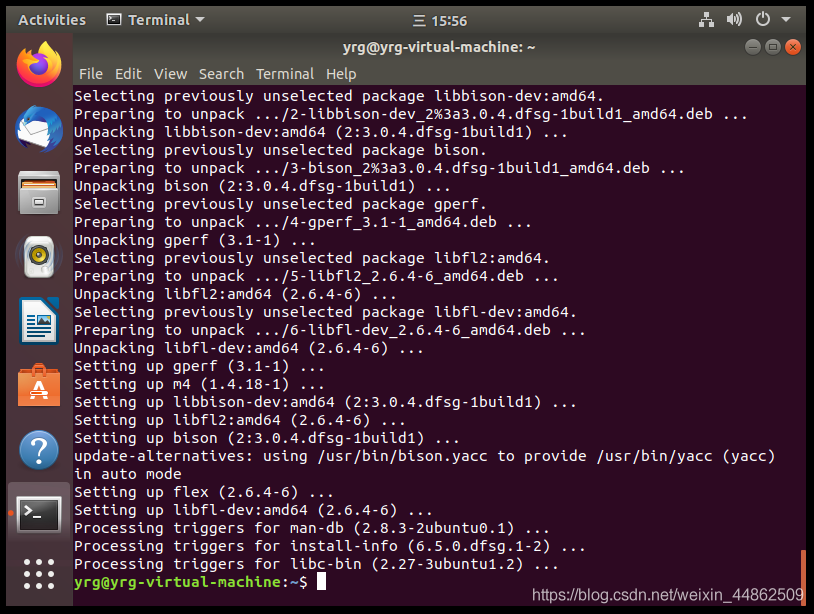Image resolution: width=814 pixels, height=614 pixels.
Task: Click the 'update-alternatives: using /usr/bin/bison.yacc' line
Action: (x=424, y=456)
